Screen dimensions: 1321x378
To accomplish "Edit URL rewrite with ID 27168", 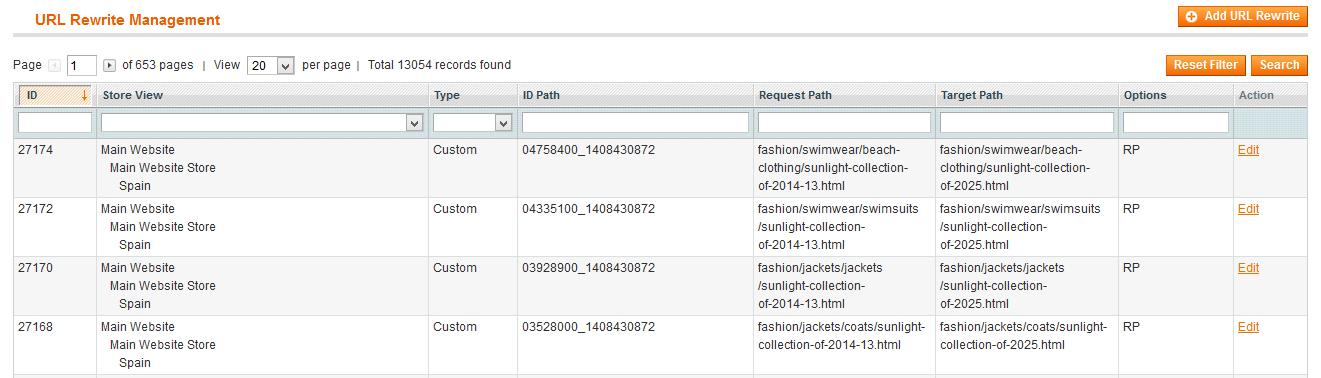I will click(1248, 327).
